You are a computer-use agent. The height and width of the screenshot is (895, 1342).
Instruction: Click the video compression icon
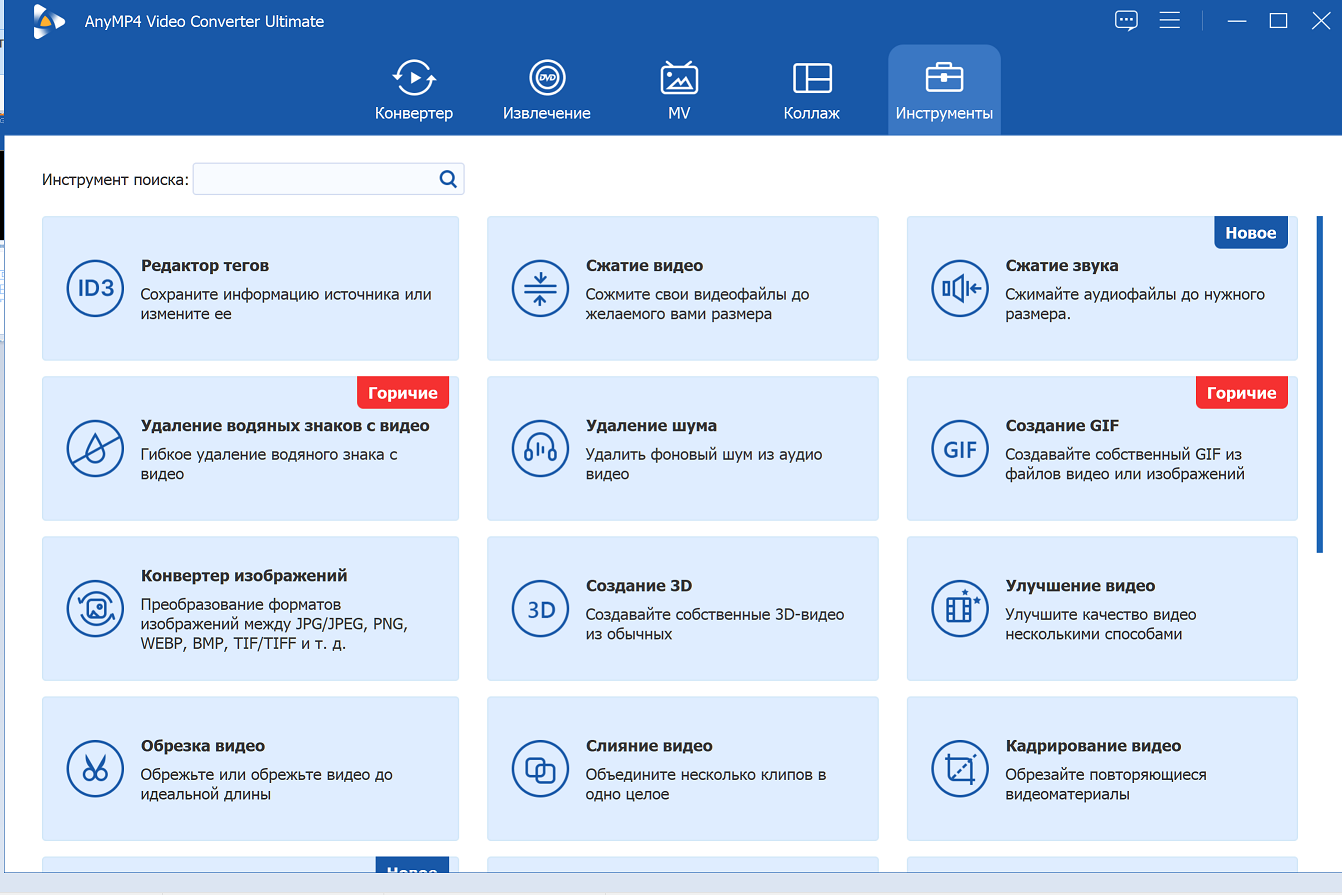(540, 289)
